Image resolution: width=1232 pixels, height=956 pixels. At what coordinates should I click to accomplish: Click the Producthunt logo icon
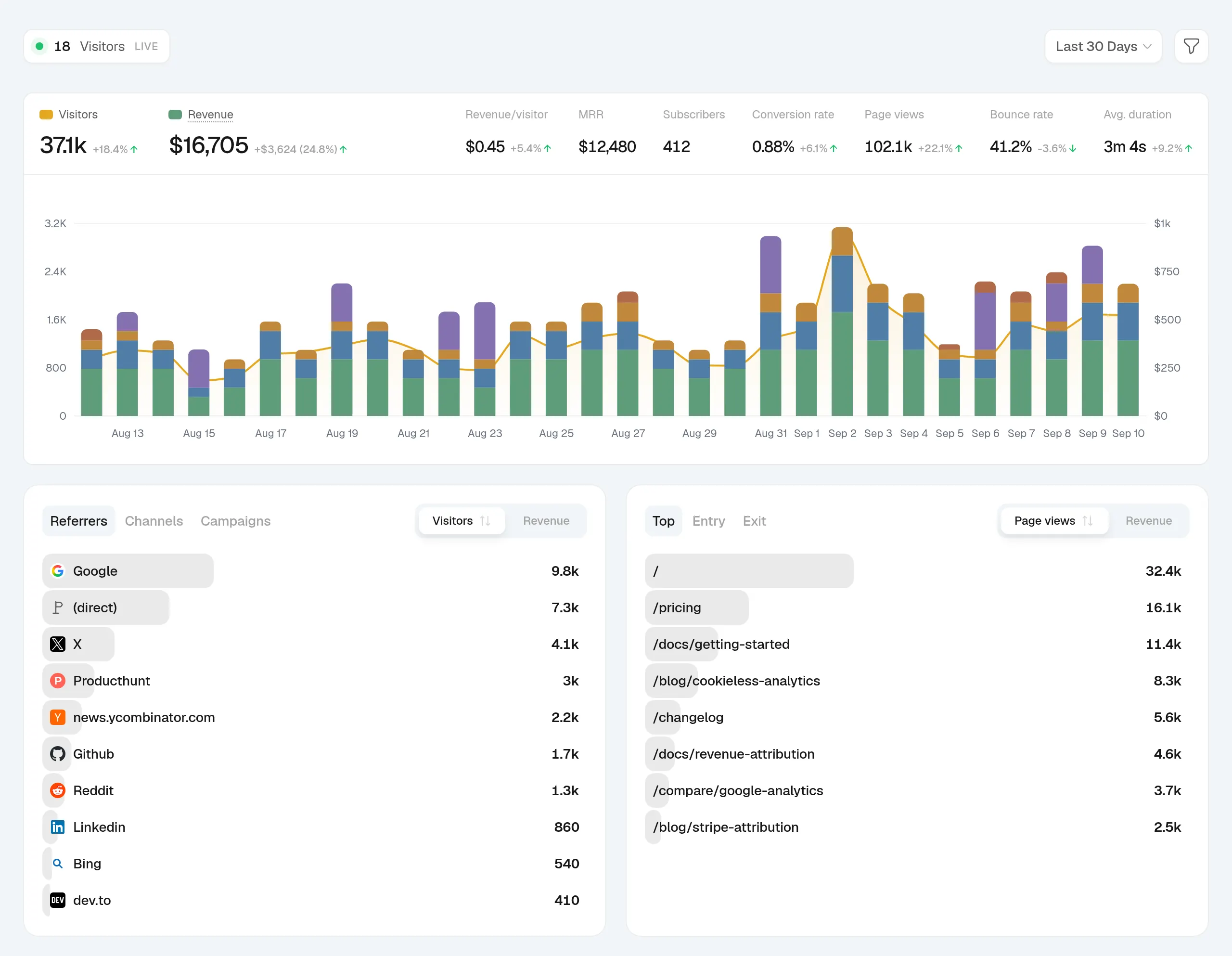(x=58, y=681)
